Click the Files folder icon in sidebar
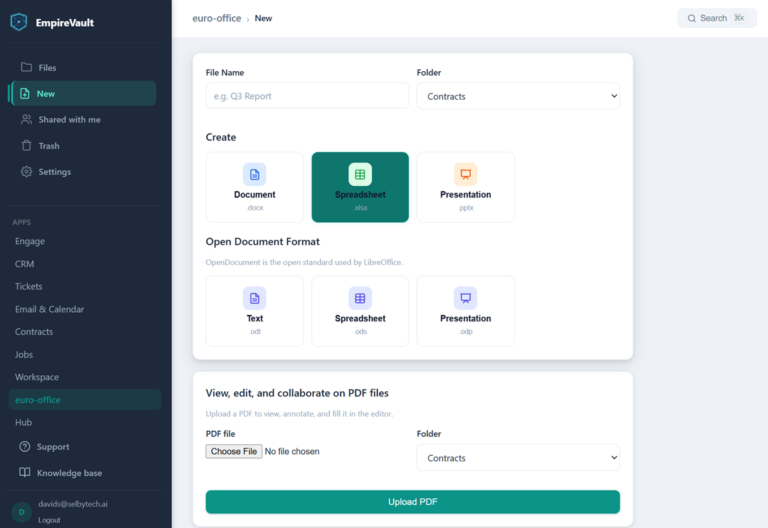 tap(26, 67)
